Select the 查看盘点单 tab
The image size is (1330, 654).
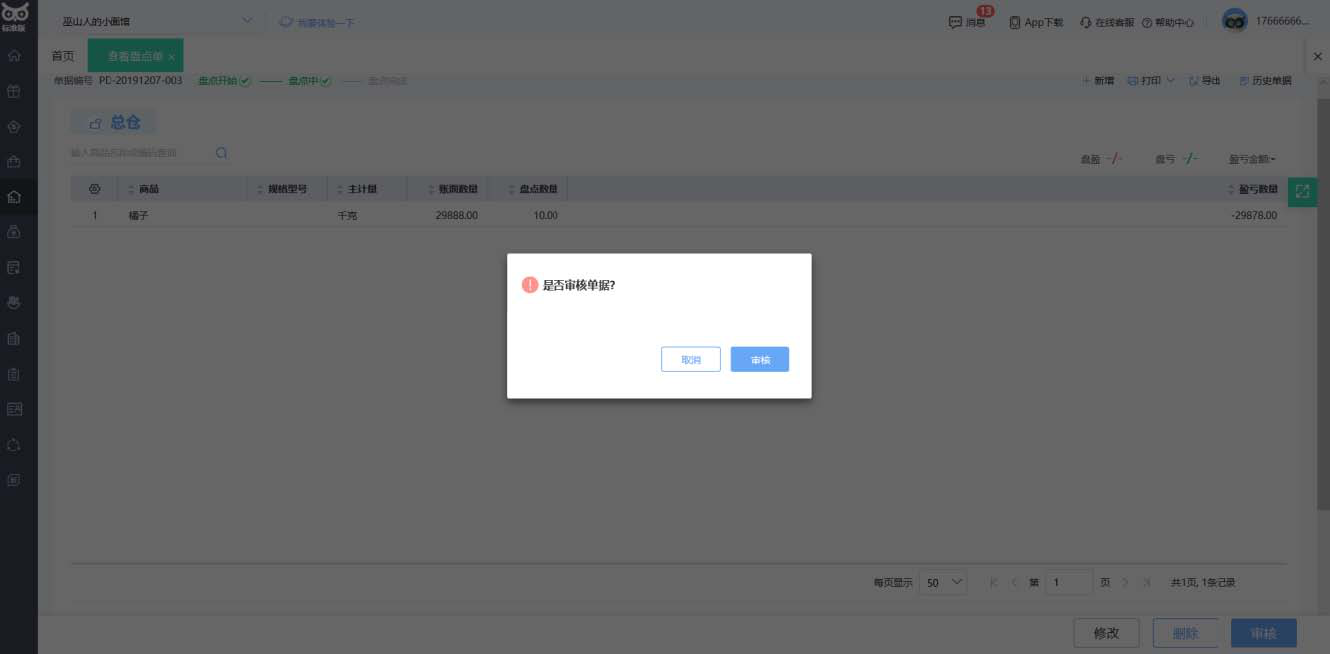[x=134, y=57]
